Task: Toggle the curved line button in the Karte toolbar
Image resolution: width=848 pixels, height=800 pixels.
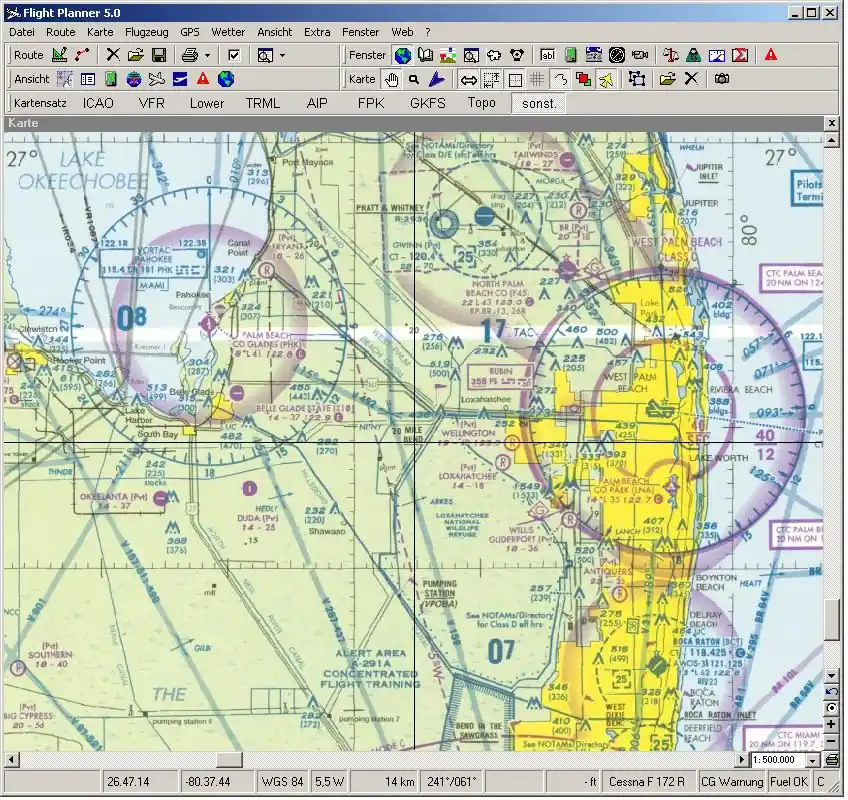Action: (x=561, y=80)
